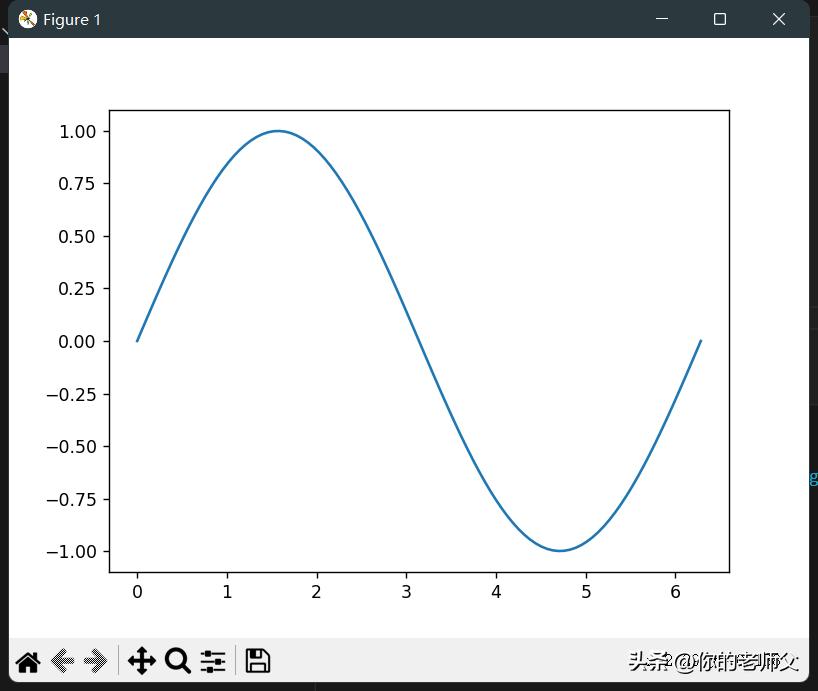Click the watermark text at bottom right
The height and width of the screenshot is (691, 818).
click(716, 661)
